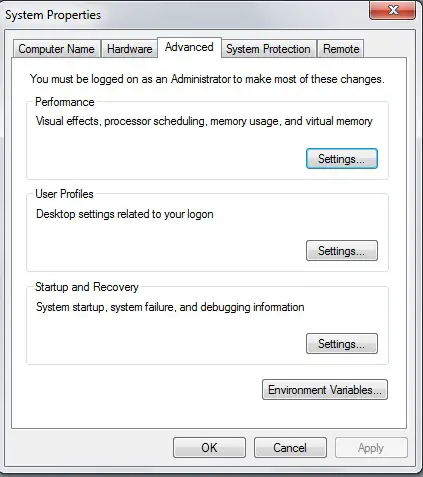Click the visual effects description text
The height and width of the screenshot is (477, 423).
204,121
